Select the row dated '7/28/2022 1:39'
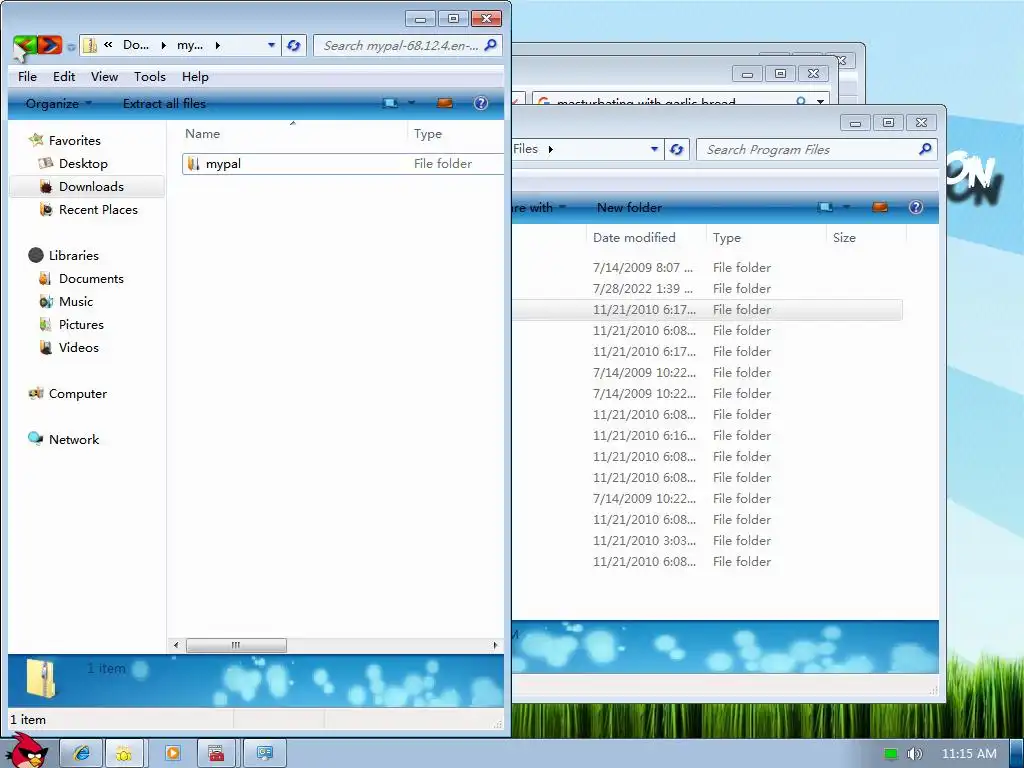Screen dimensions: 1024x768 pyautogui.click(x=707, y=289)
